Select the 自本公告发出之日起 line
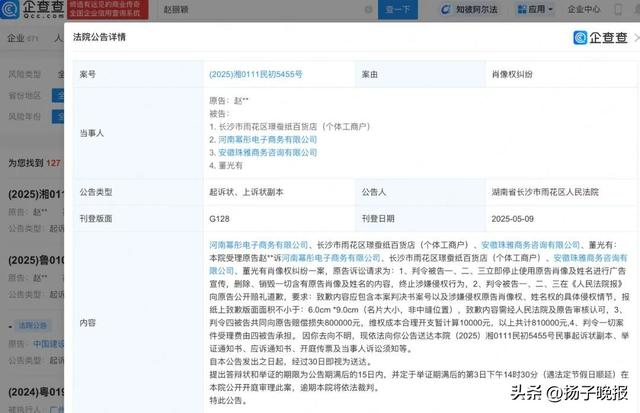640x413 pixels. [x=291, y=362]
